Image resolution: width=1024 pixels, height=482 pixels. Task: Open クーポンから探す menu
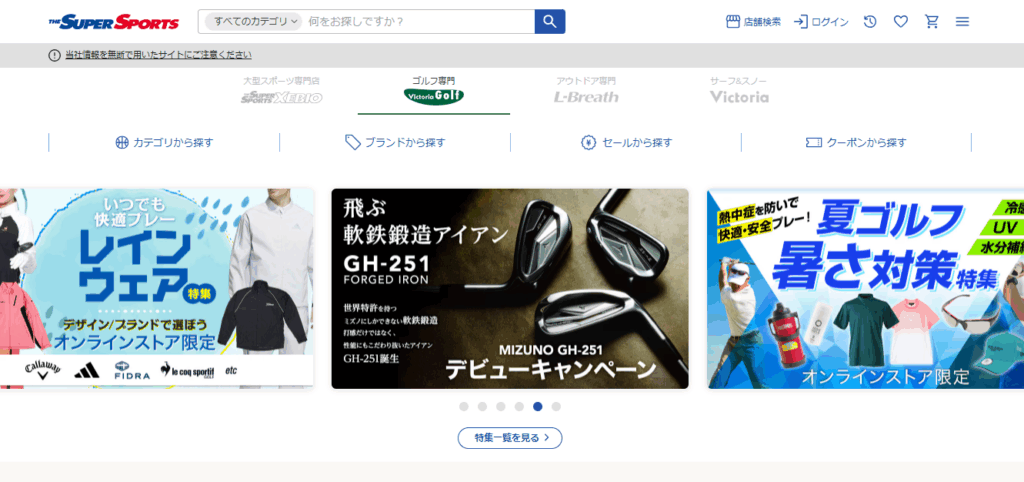point(856,142)
